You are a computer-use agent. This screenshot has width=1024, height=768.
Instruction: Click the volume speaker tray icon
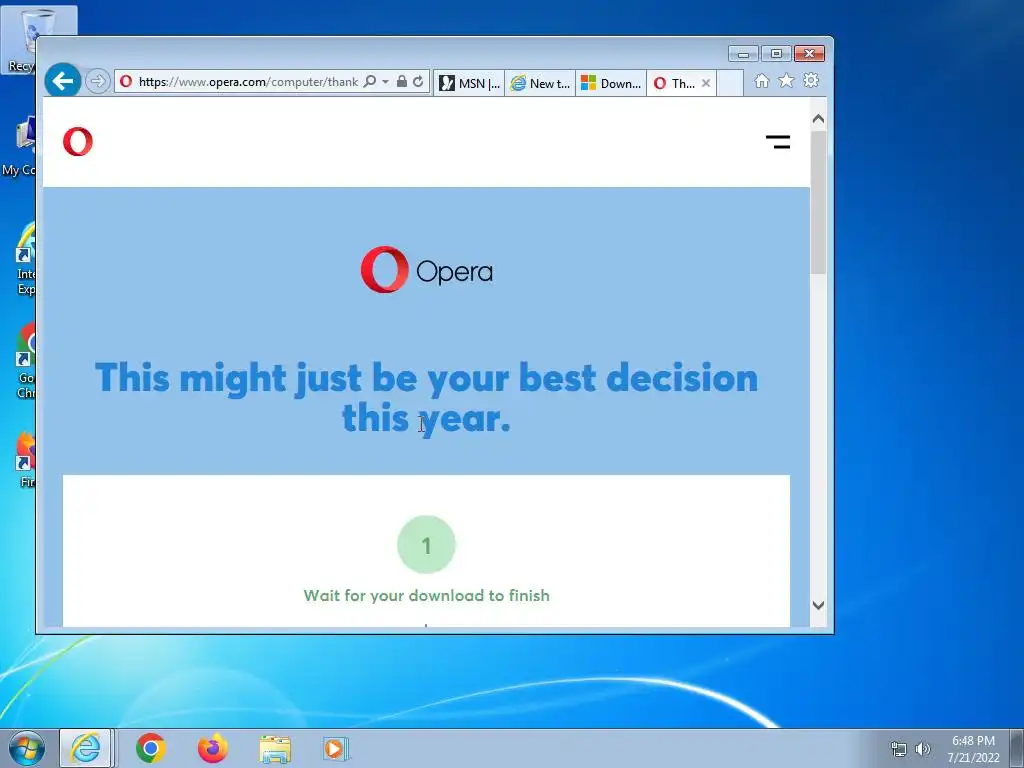[x=922, y=749]
